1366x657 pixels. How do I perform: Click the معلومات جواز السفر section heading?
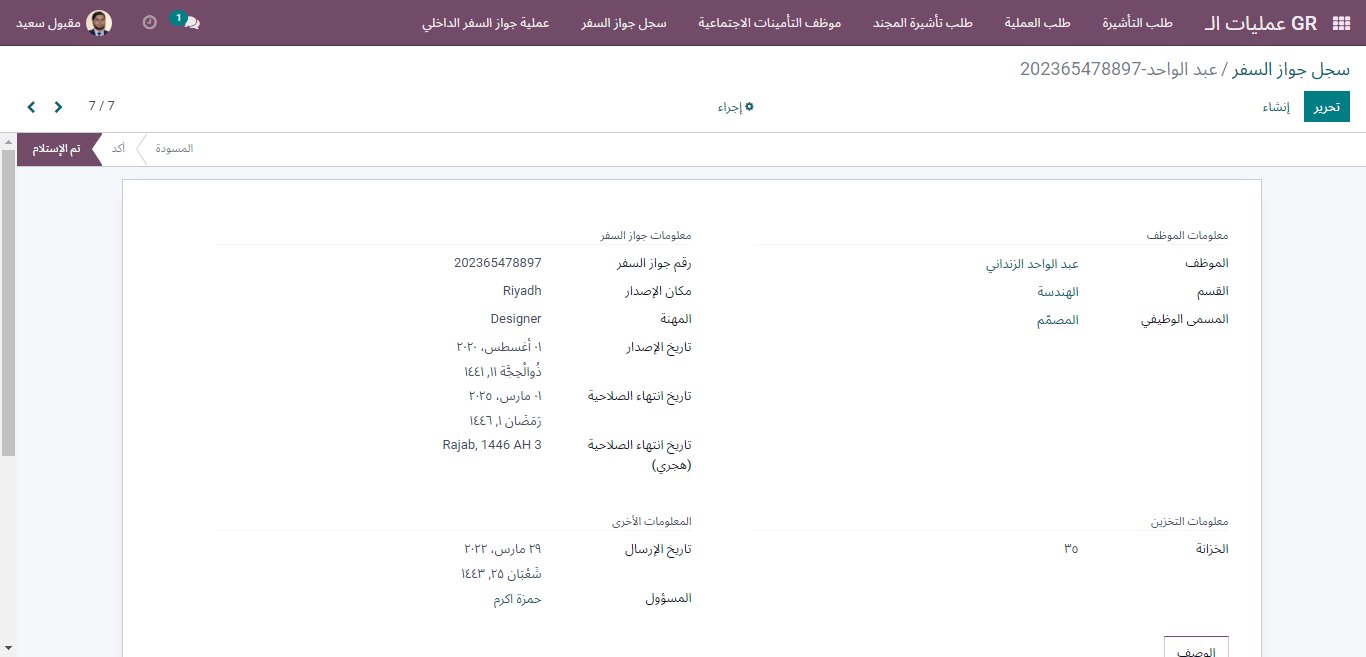645,236
